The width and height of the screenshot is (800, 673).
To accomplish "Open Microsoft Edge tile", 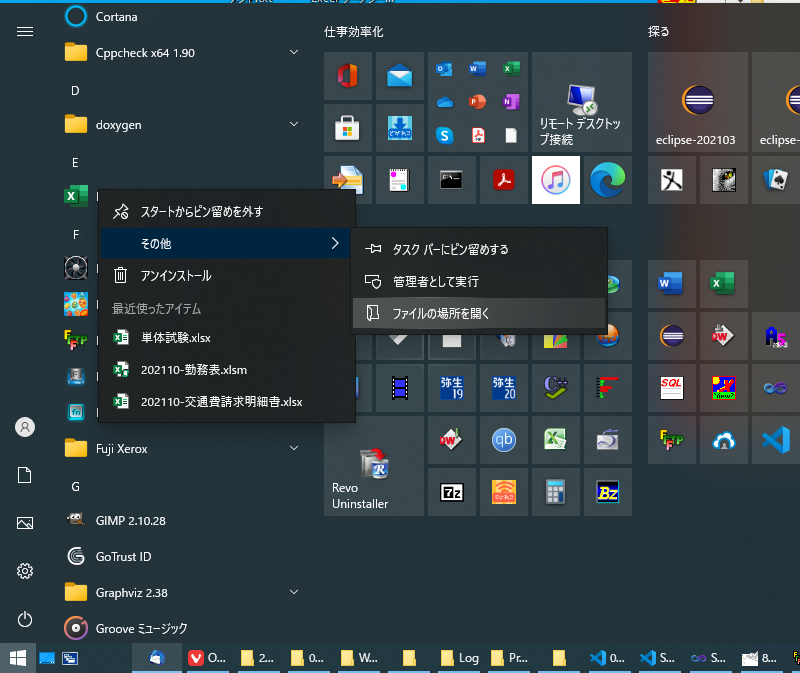I will [608, 180].
